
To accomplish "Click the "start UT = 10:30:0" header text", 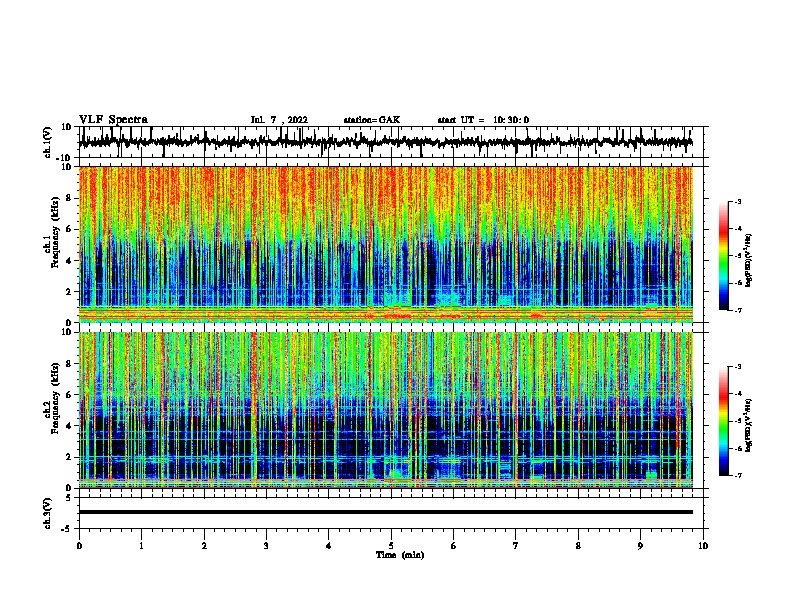I will pyautogui.click(x=483, y=120).
